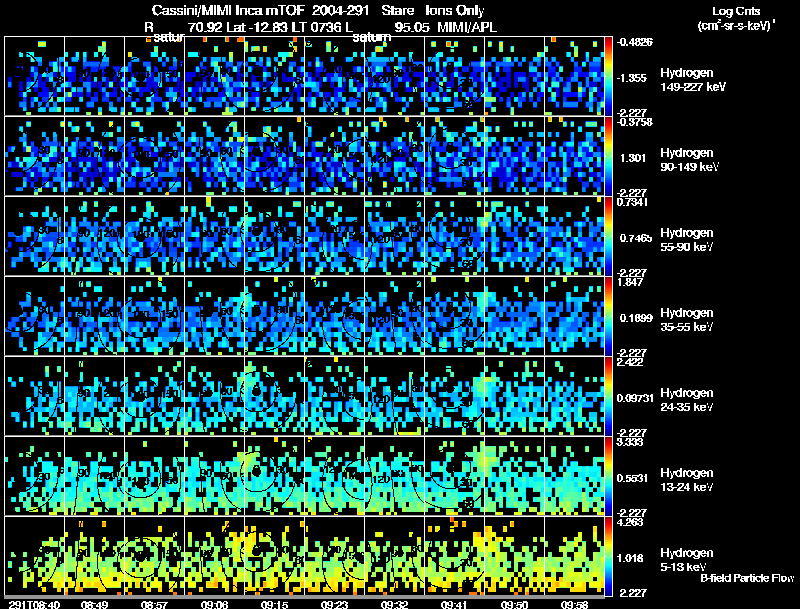Select the color bar for the 35-55 keV row
This screenshot has width=800, height=609.
pyautogui.click(x=608, y=316)
